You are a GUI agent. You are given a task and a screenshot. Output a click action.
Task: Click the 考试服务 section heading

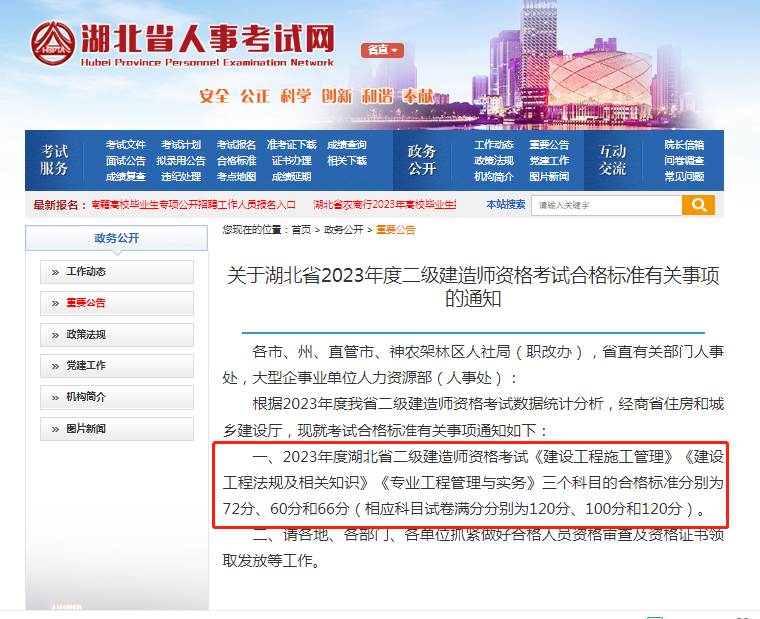54,160
